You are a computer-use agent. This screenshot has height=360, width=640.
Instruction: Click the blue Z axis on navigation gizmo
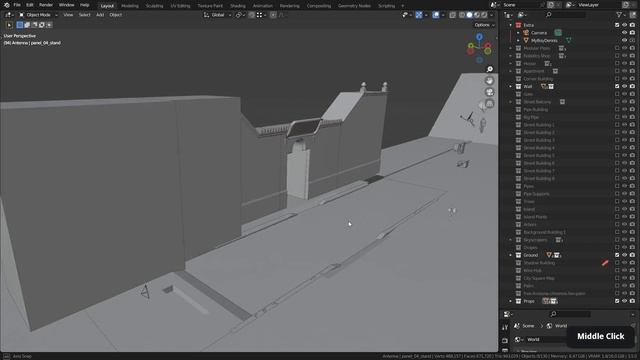tap(479, 37)
